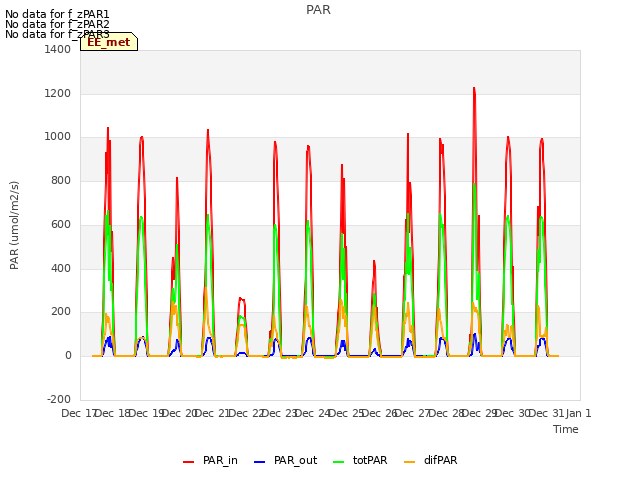Click the Jan 1 x-axis tick label
640x480 pixels.
click(578, 413)
